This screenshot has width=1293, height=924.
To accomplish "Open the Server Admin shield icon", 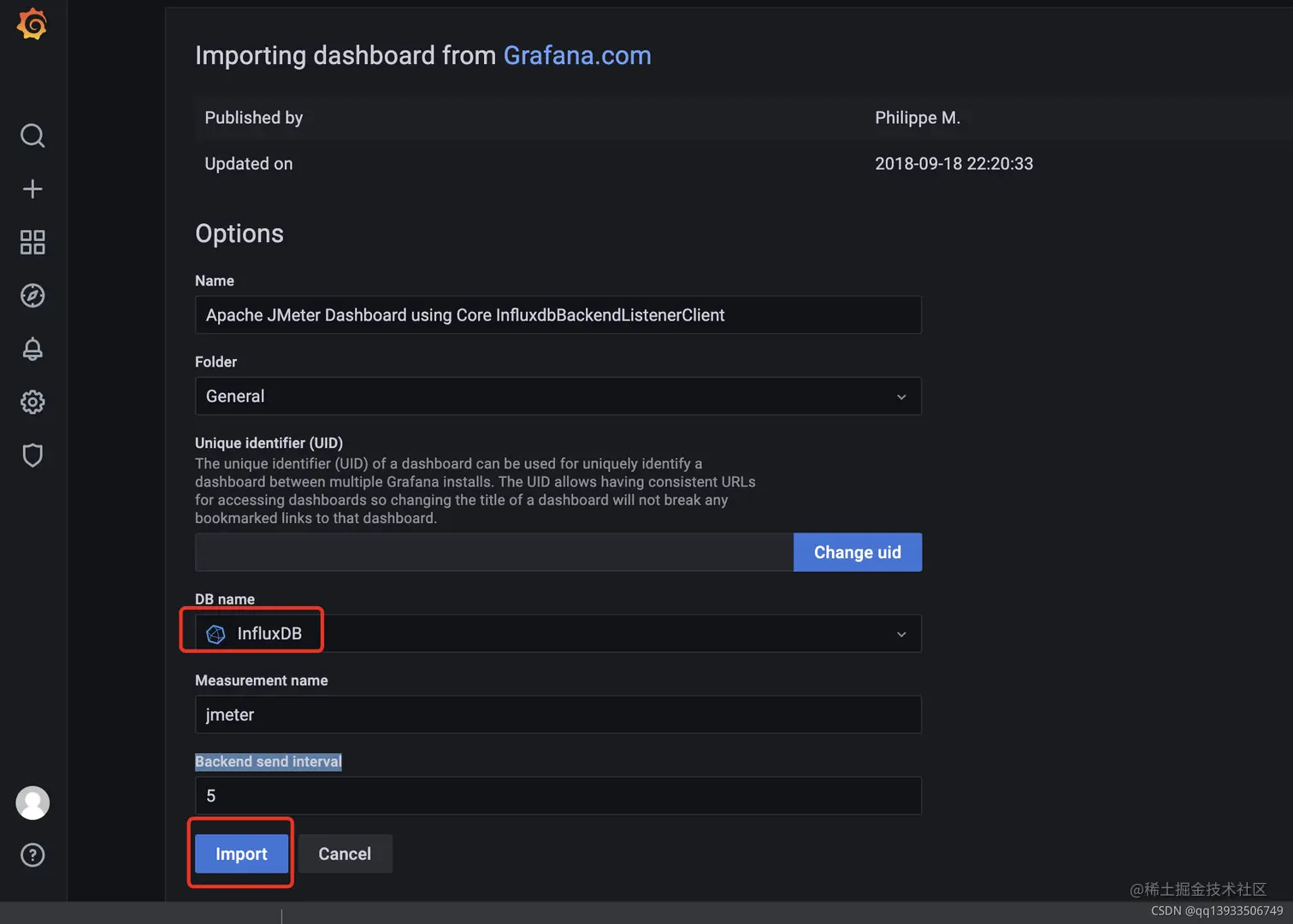I will [32, 455].
